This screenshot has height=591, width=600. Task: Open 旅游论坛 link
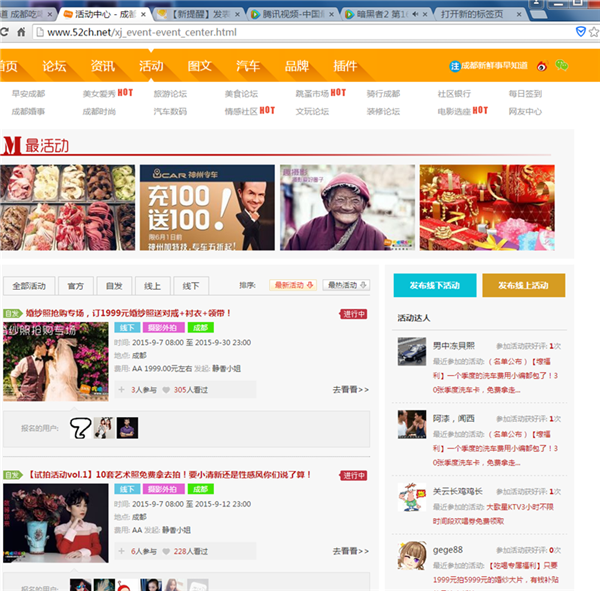170,94
